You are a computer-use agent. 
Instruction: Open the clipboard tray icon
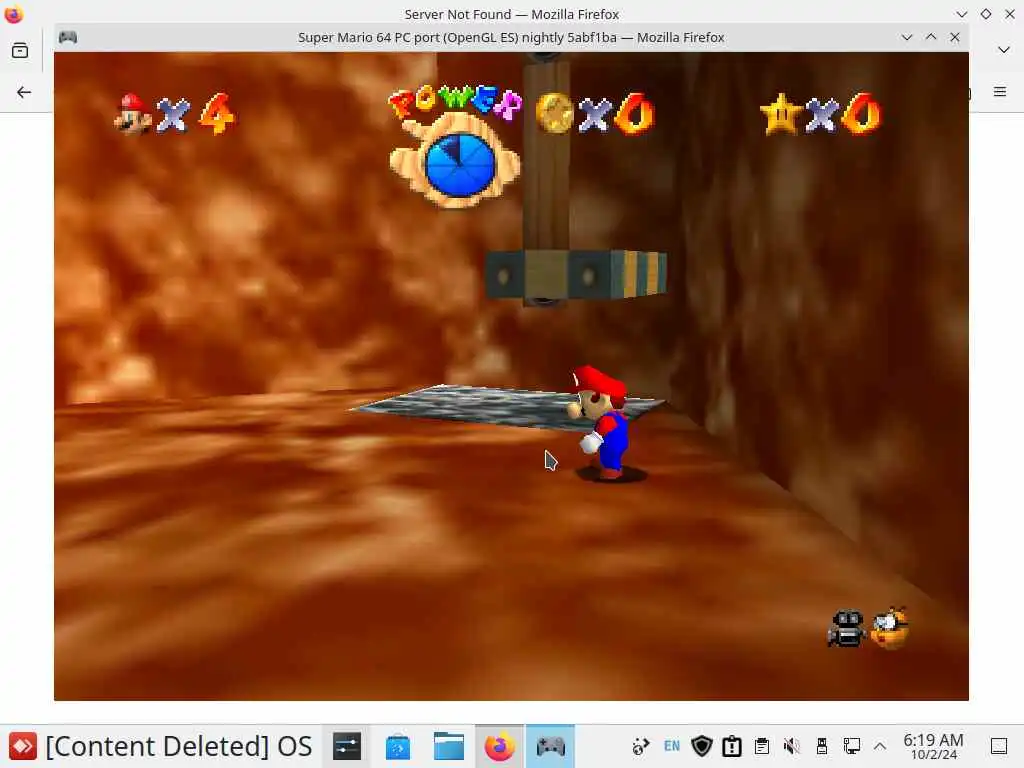[x=761, y=746]
